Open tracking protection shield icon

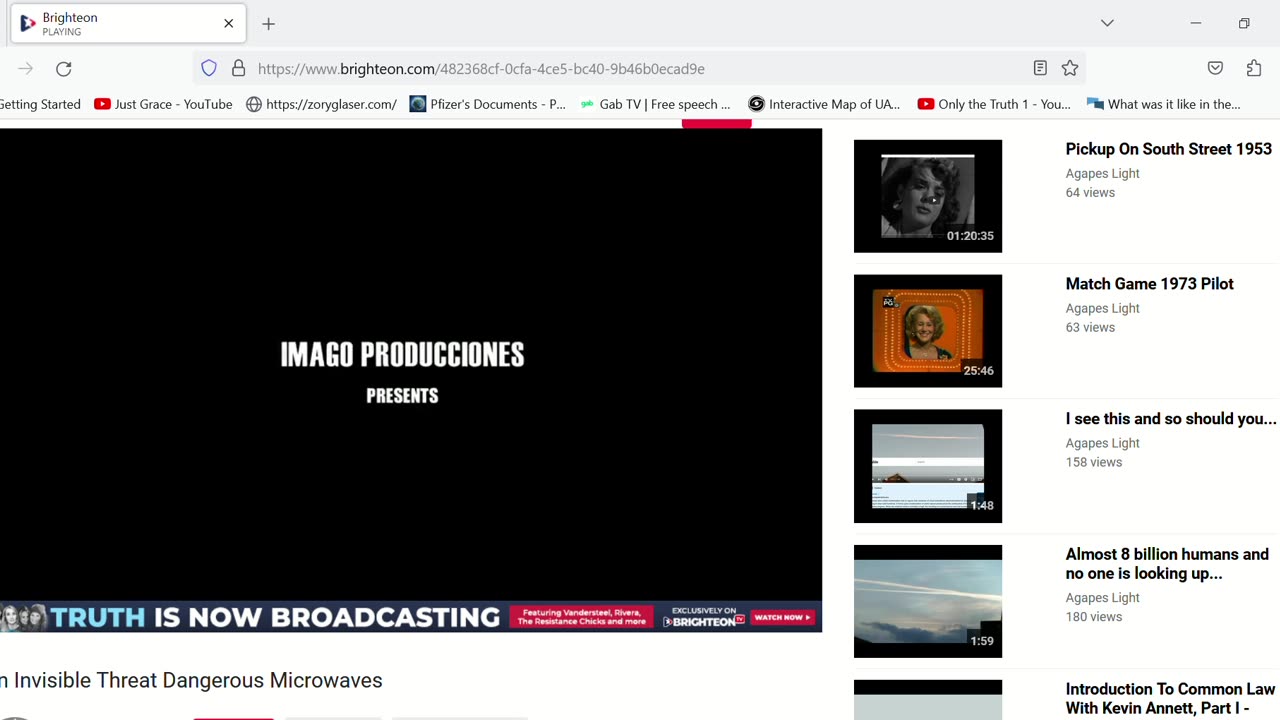(x=209, y=68)
